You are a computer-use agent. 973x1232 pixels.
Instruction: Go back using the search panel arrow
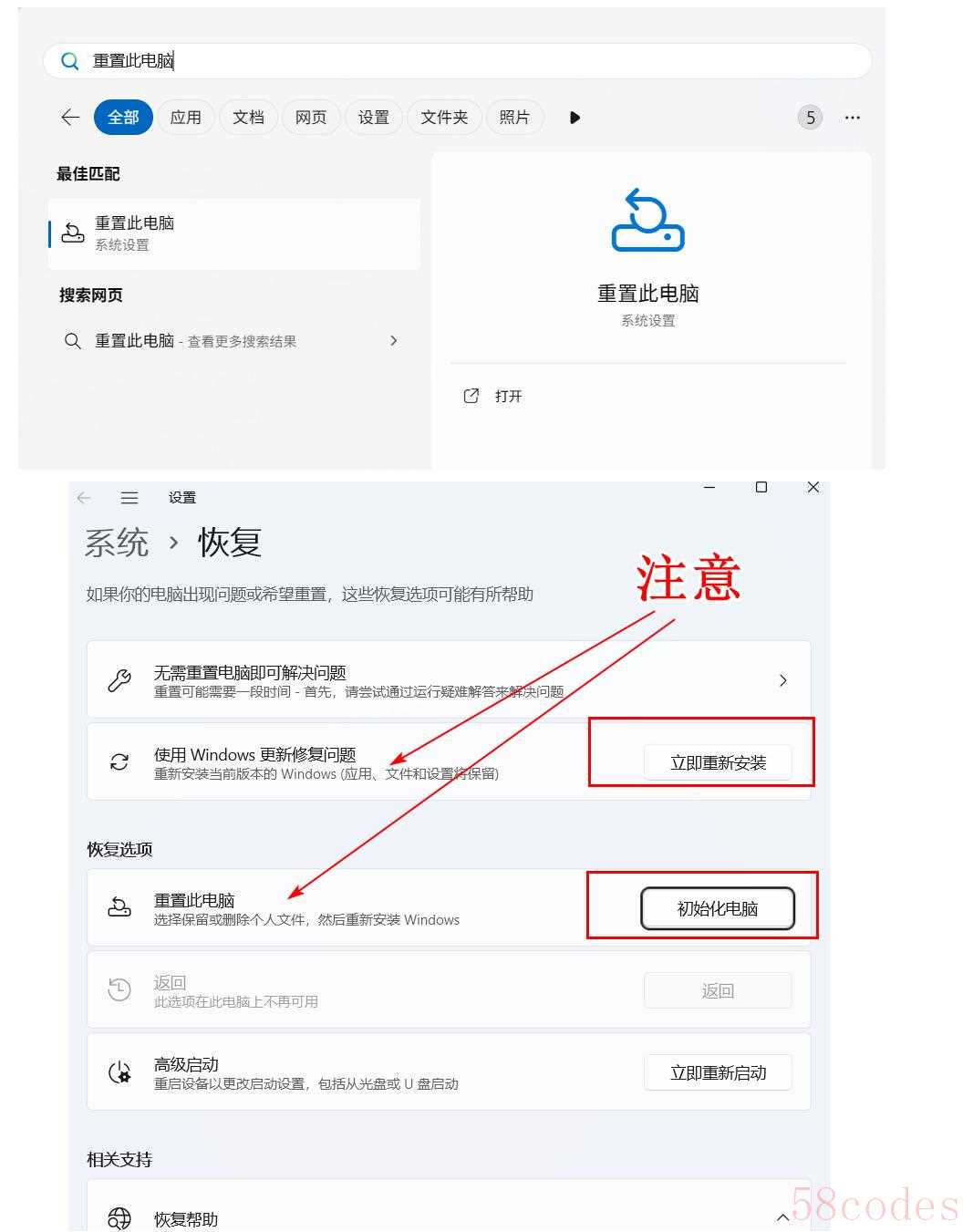click(x=70, y=117)
